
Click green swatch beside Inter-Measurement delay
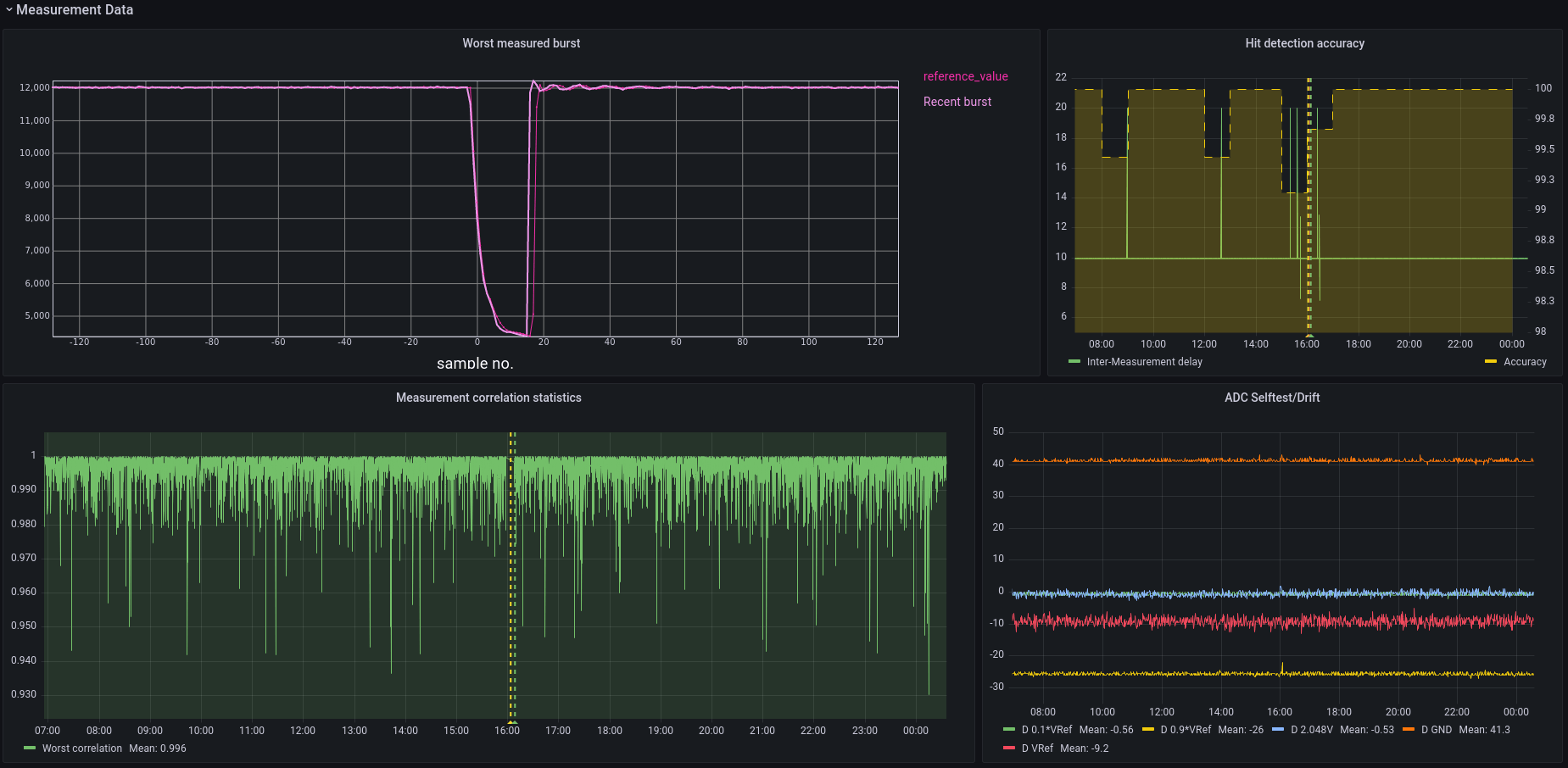point(1074,362)
